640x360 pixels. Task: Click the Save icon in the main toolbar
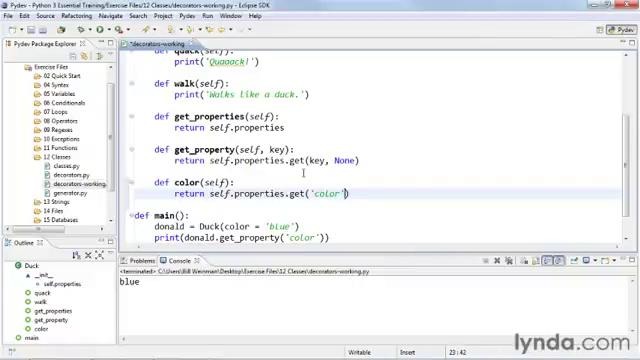31,30
